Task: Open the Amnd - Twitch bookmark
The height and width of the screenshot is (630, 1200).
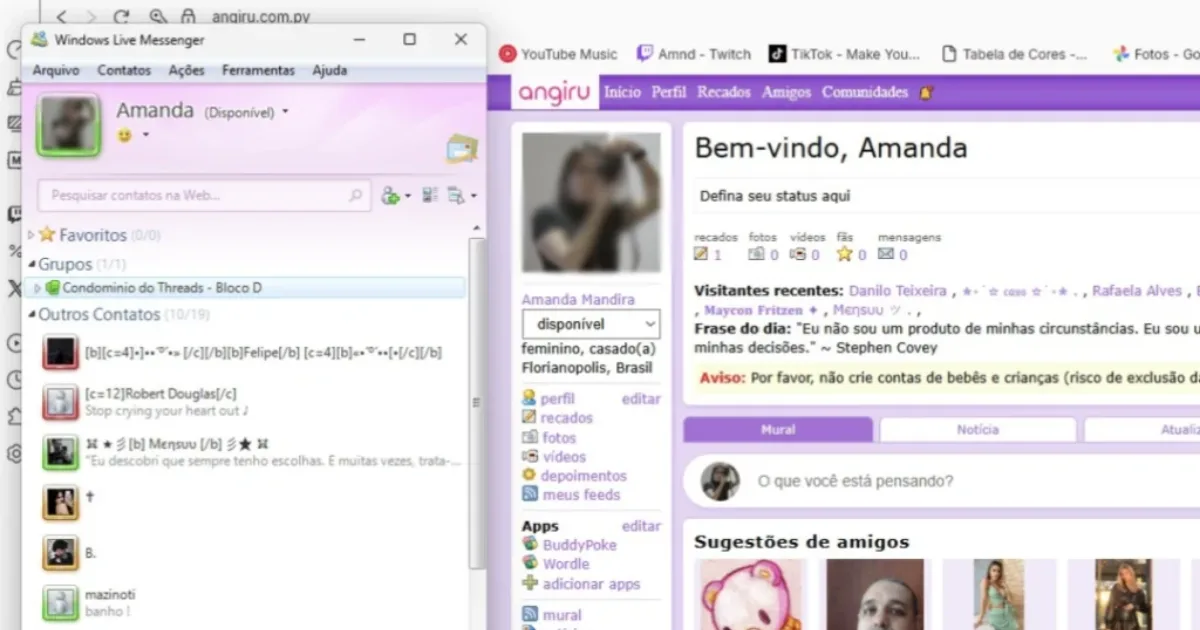Action: click(693, 54)
